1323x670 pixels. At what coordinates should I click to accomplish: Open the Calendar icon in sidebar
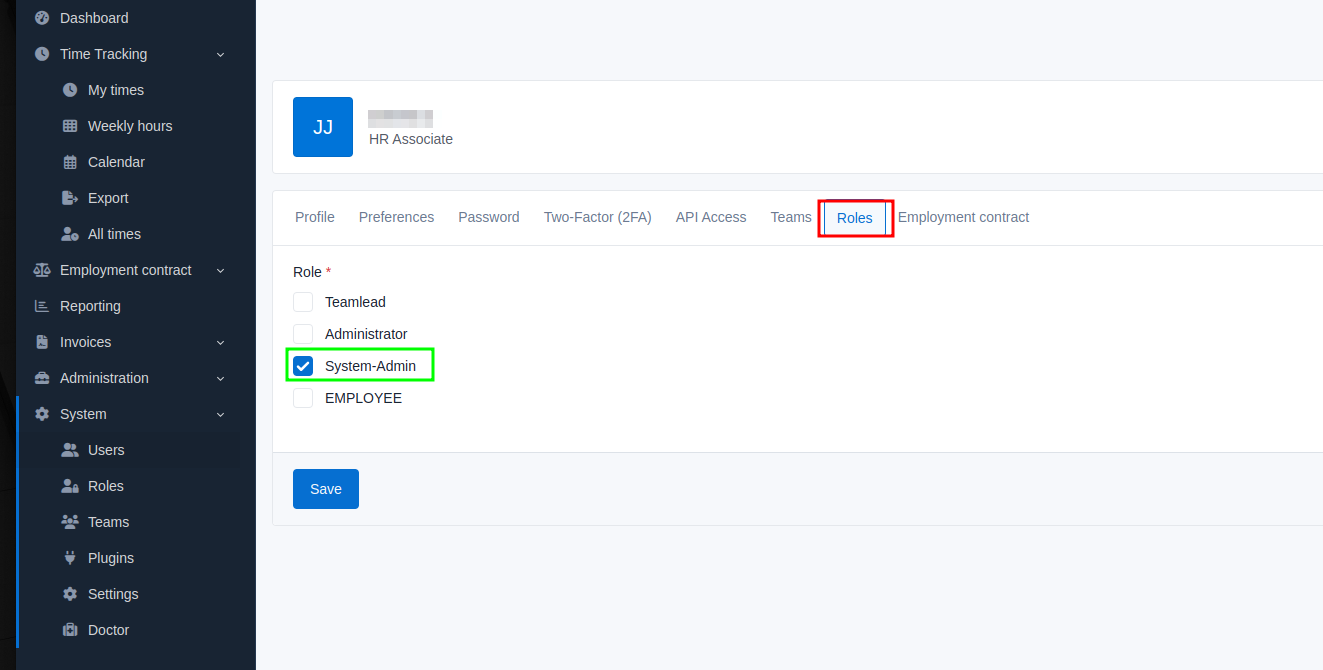point(70,162)
